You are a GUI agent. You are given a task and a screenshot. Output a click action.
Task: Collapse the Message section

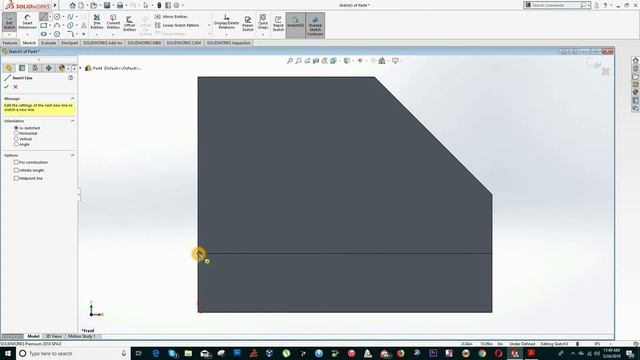click(73, 98)
